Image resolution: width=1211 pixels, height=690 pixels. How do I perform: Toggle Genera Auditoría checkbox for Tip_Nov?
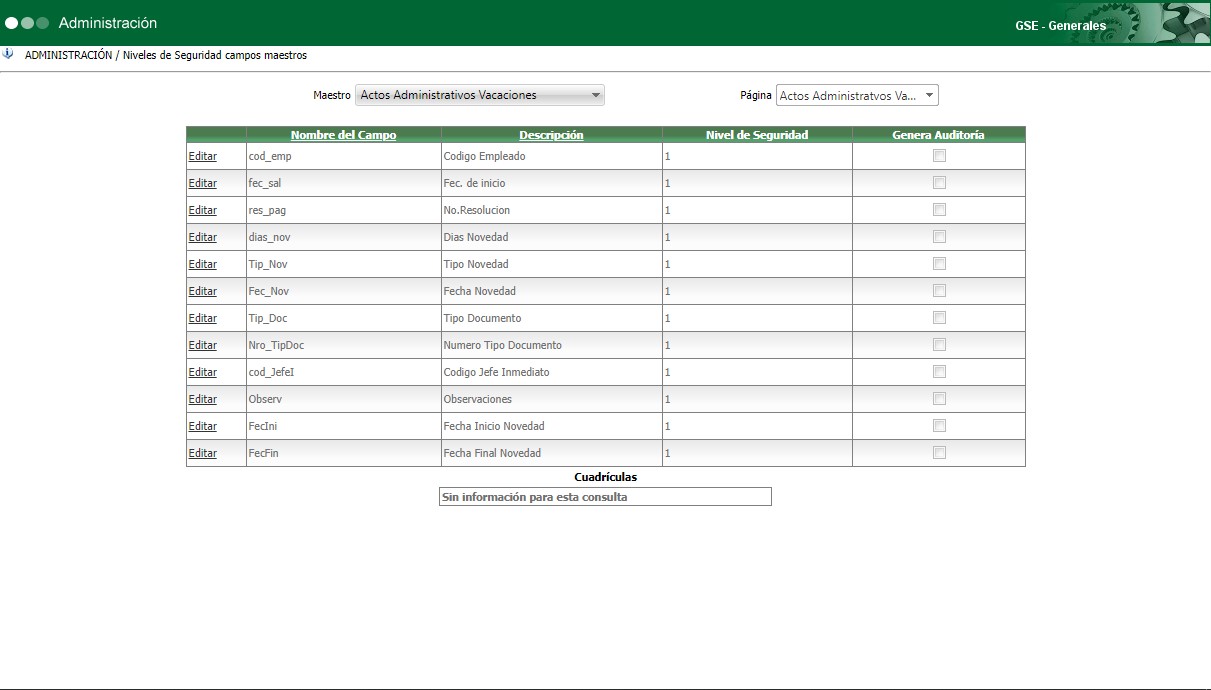coord(939,263)
